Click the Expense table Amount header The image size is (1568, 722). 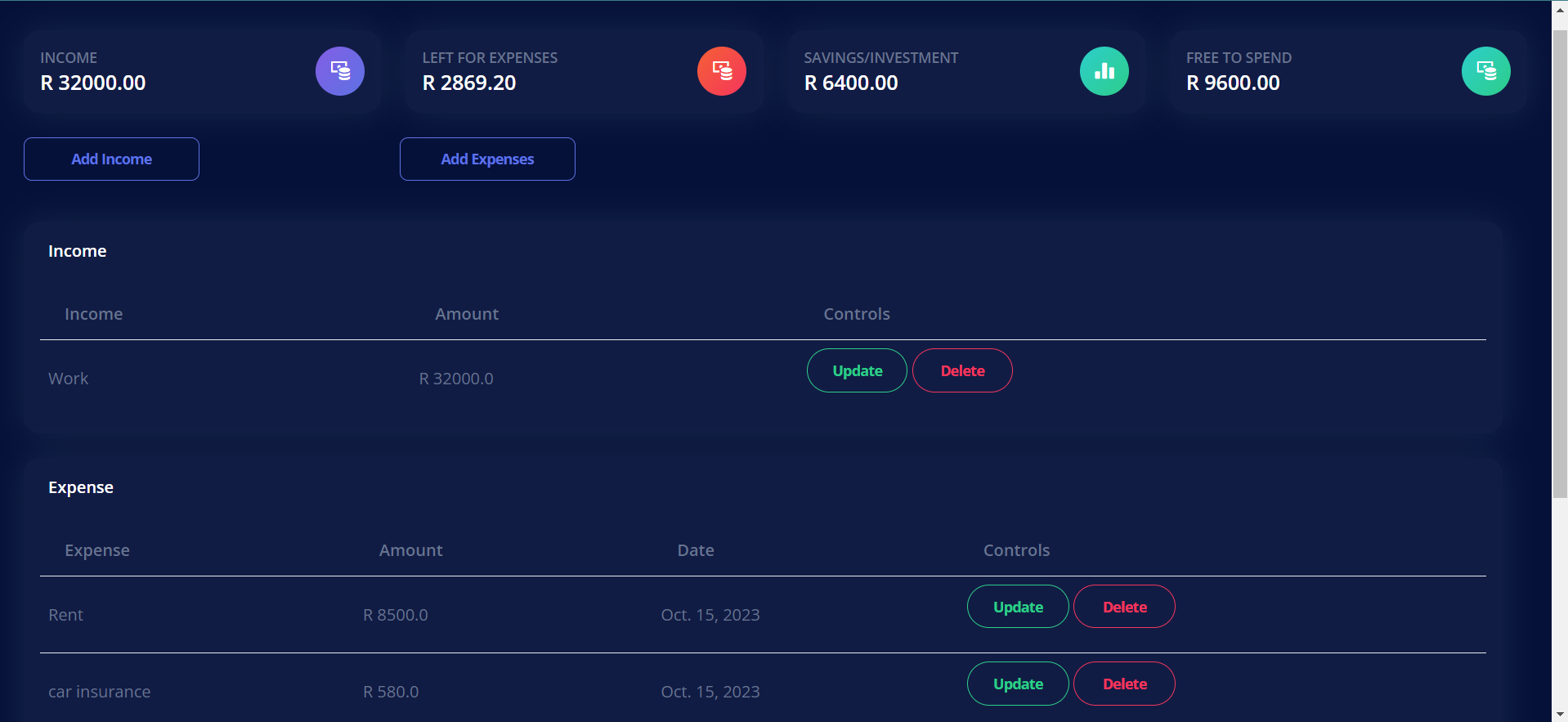(x=410, y=550)
